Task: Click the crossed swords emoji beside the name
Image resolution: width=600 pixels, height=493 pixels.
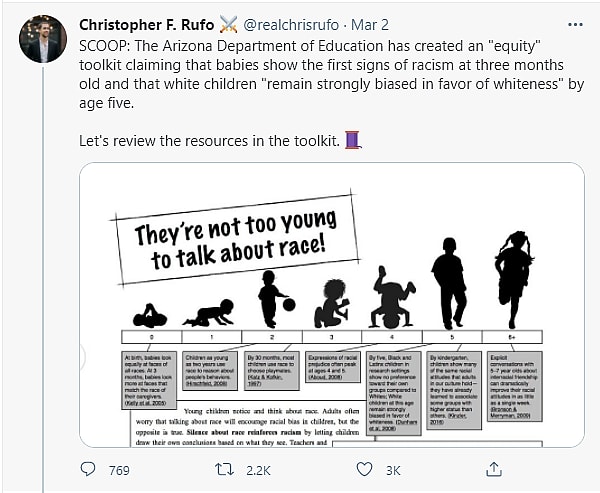Action: click(x=227, y=23)
